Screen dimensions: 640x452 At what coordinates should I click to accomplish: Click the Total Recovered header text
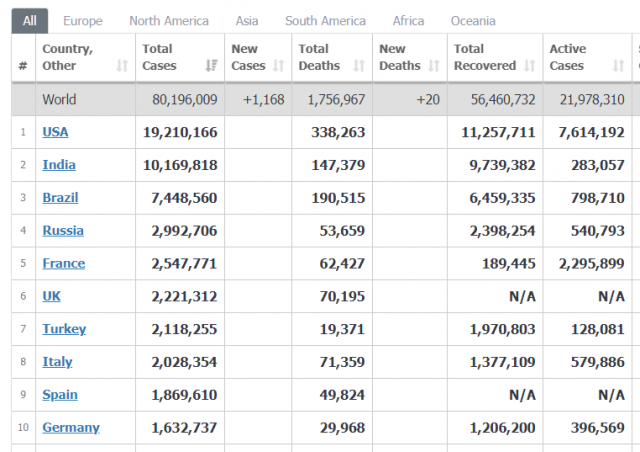coord(485,57)
